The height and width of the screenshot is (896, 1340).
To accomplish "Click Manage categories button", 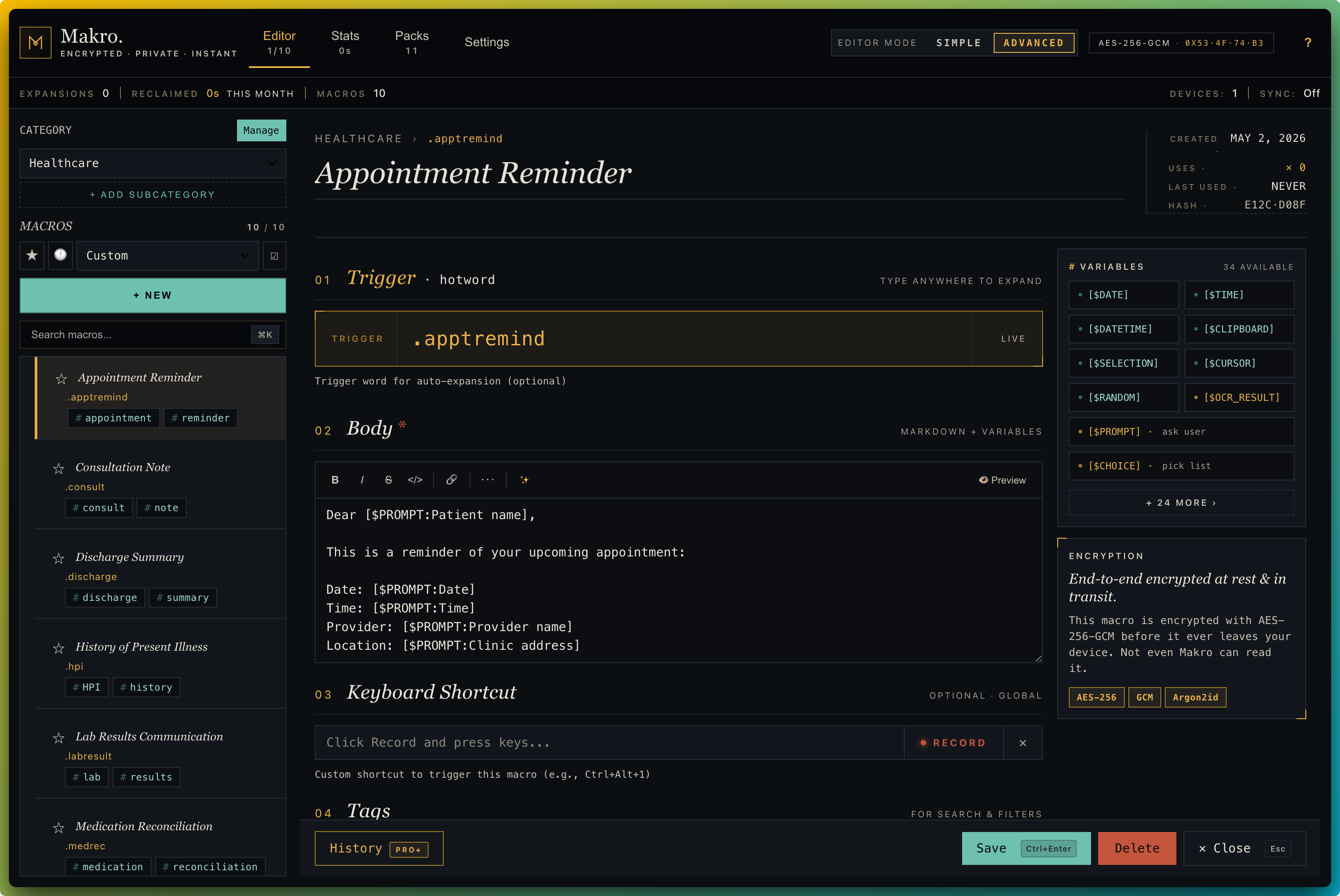I will click(x=261, y=130).
